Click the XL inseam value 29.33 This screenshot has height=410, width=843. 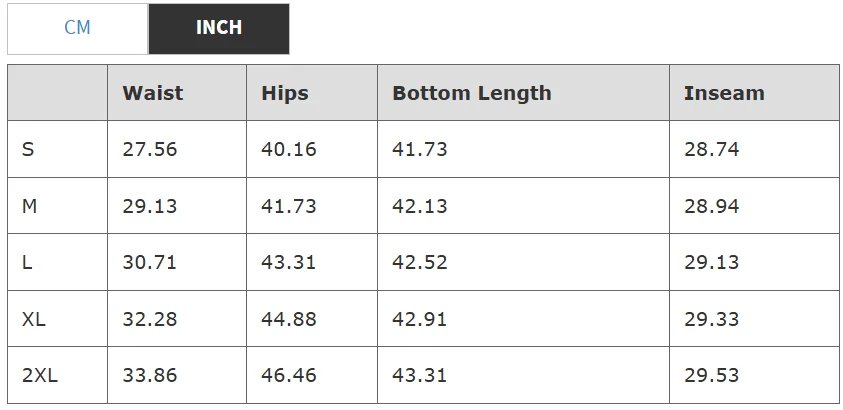(x=712, y=319)
